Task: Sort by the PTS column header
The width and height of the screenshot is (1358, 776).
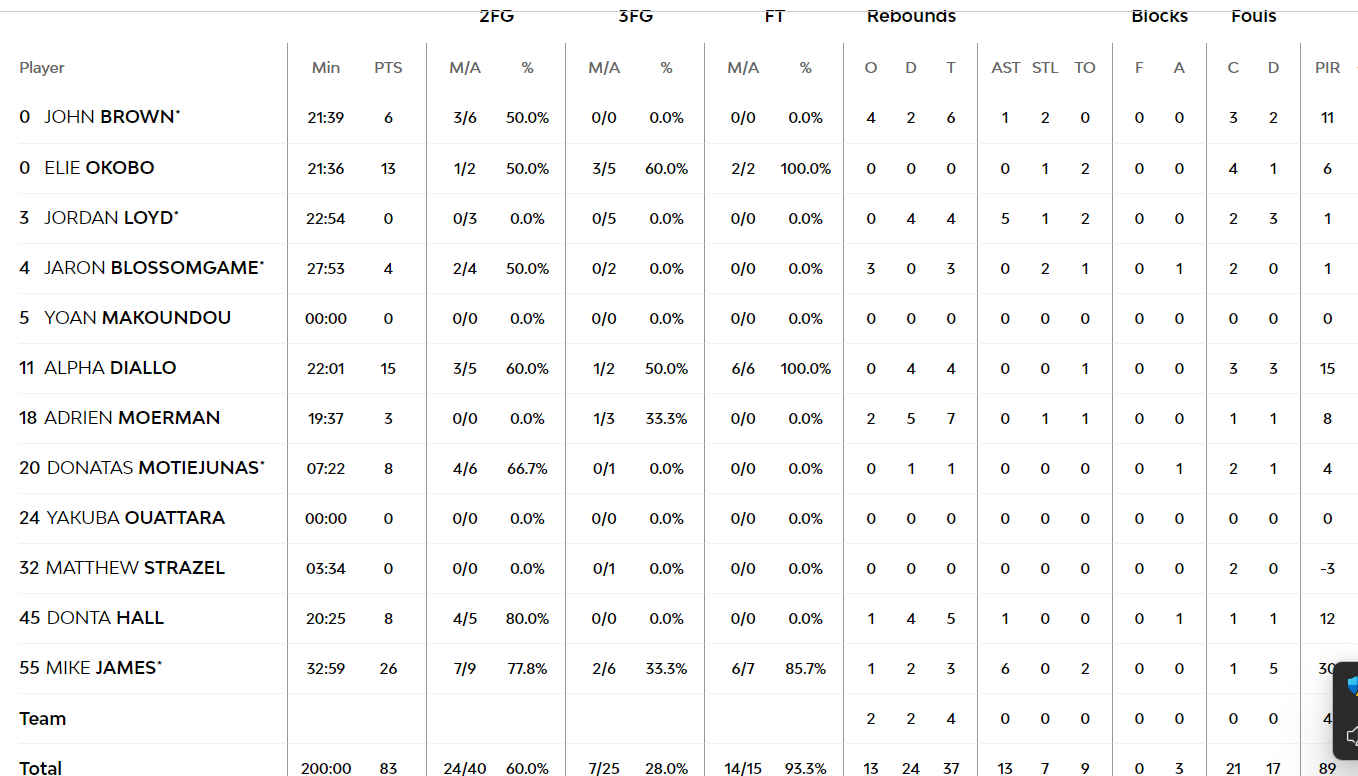Action: pos(388,68)
